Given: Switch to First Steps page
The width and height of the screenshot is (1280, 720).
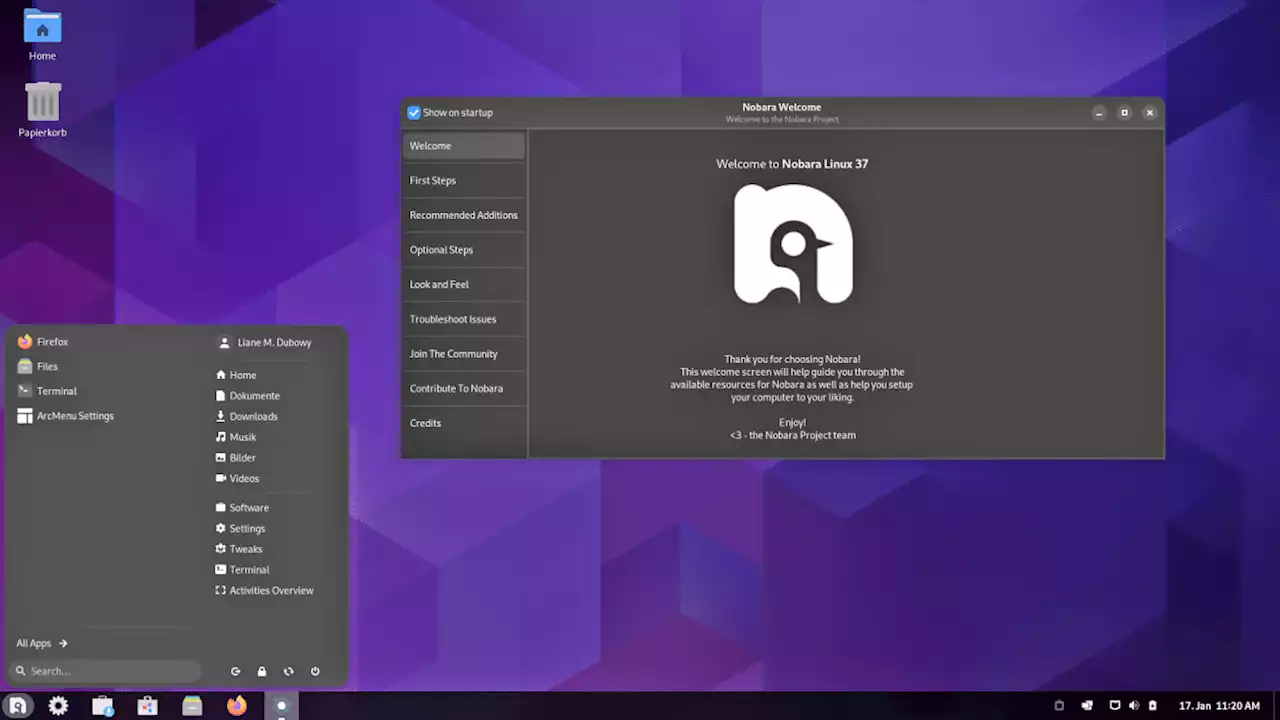Looking at the screenshot, I should click(x=464, y=181).
